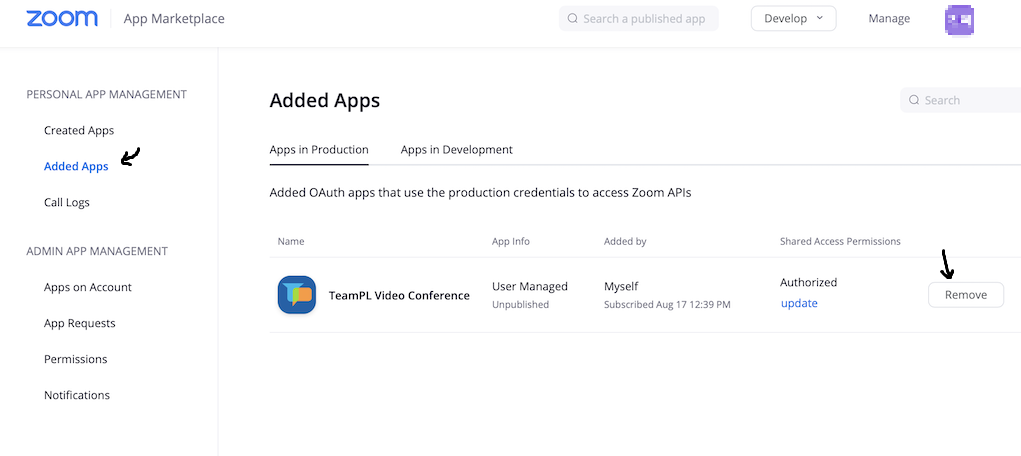Open Permissions in admin section
Viewport: 1021px width, 456px height.
(x=76, y=359)
